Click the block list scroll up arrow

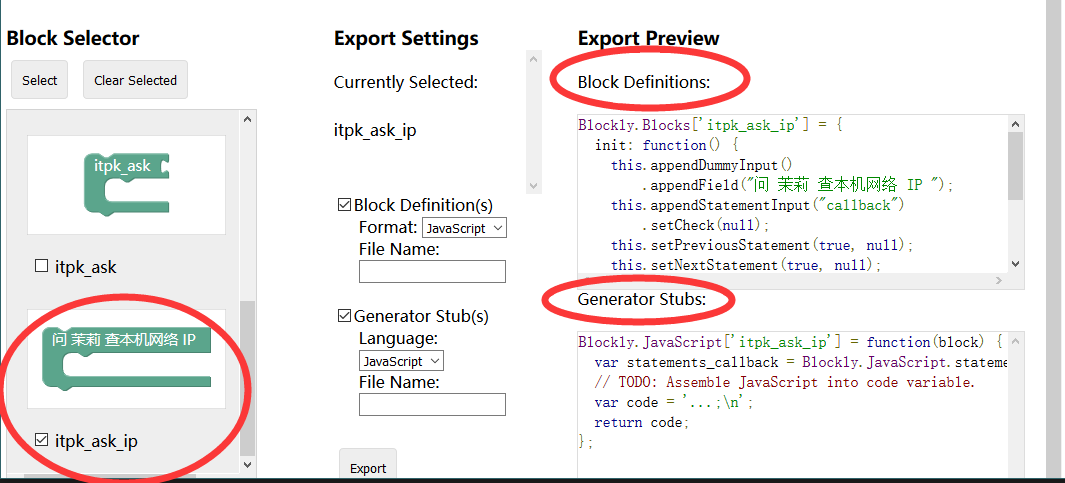(247, 120)
